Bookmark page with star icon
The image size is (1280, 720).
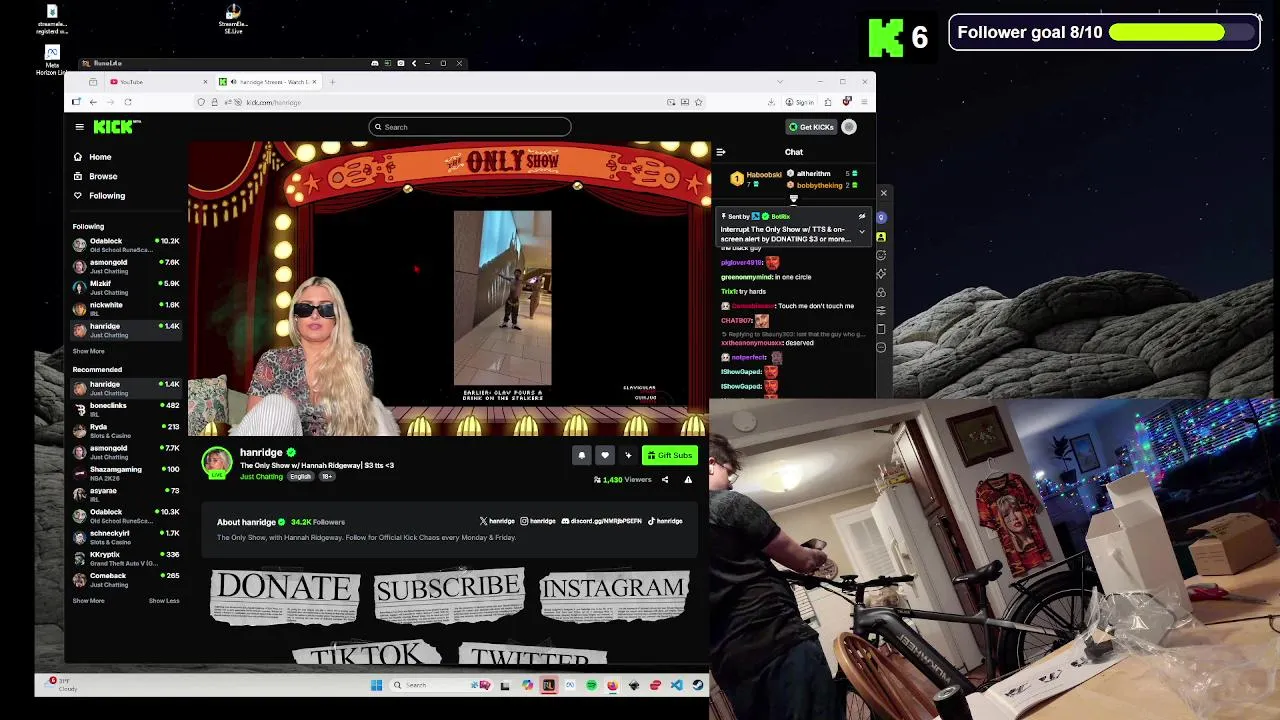(698, 102)
